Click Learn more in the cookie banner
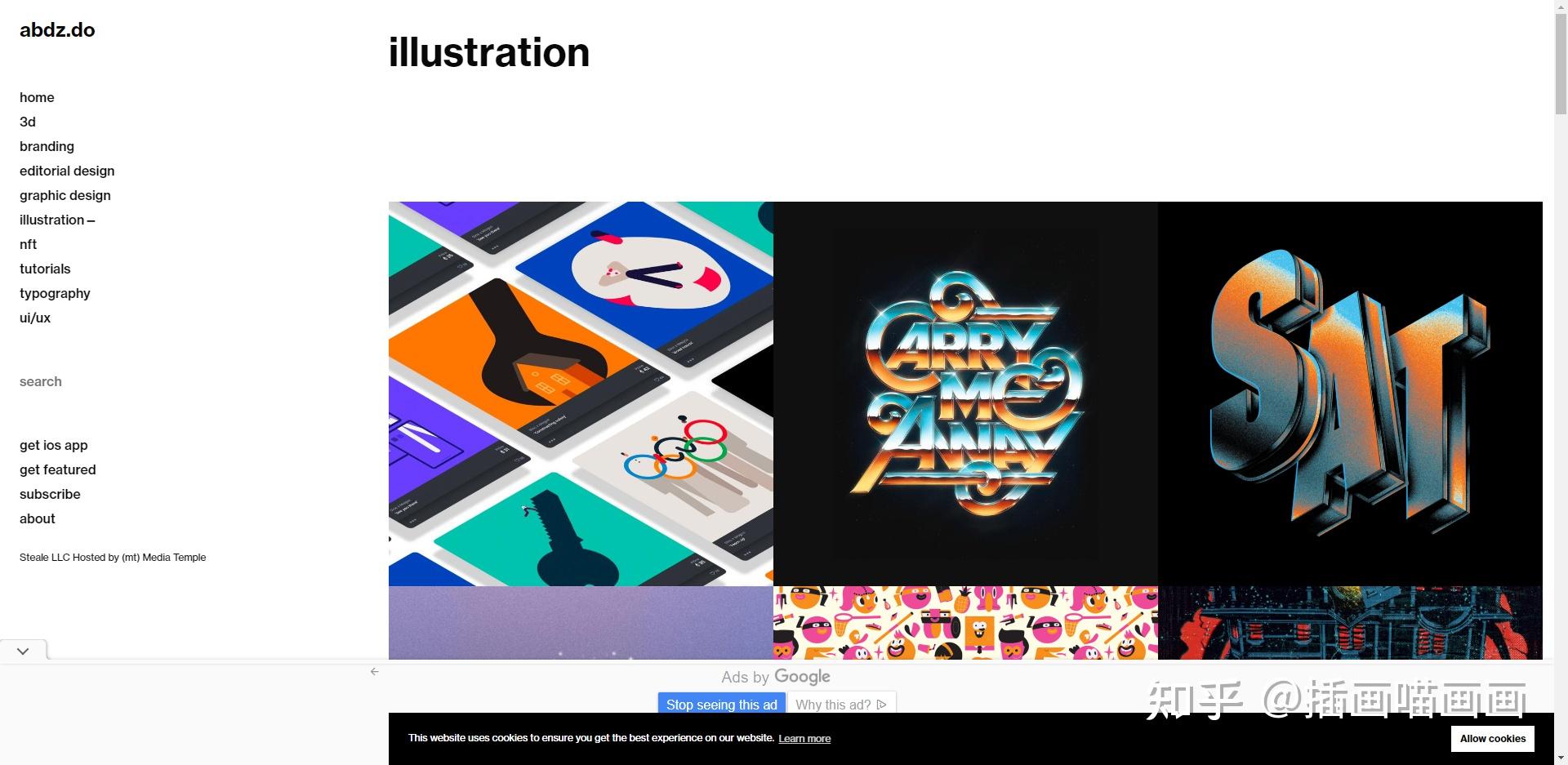 coord(804,738)
